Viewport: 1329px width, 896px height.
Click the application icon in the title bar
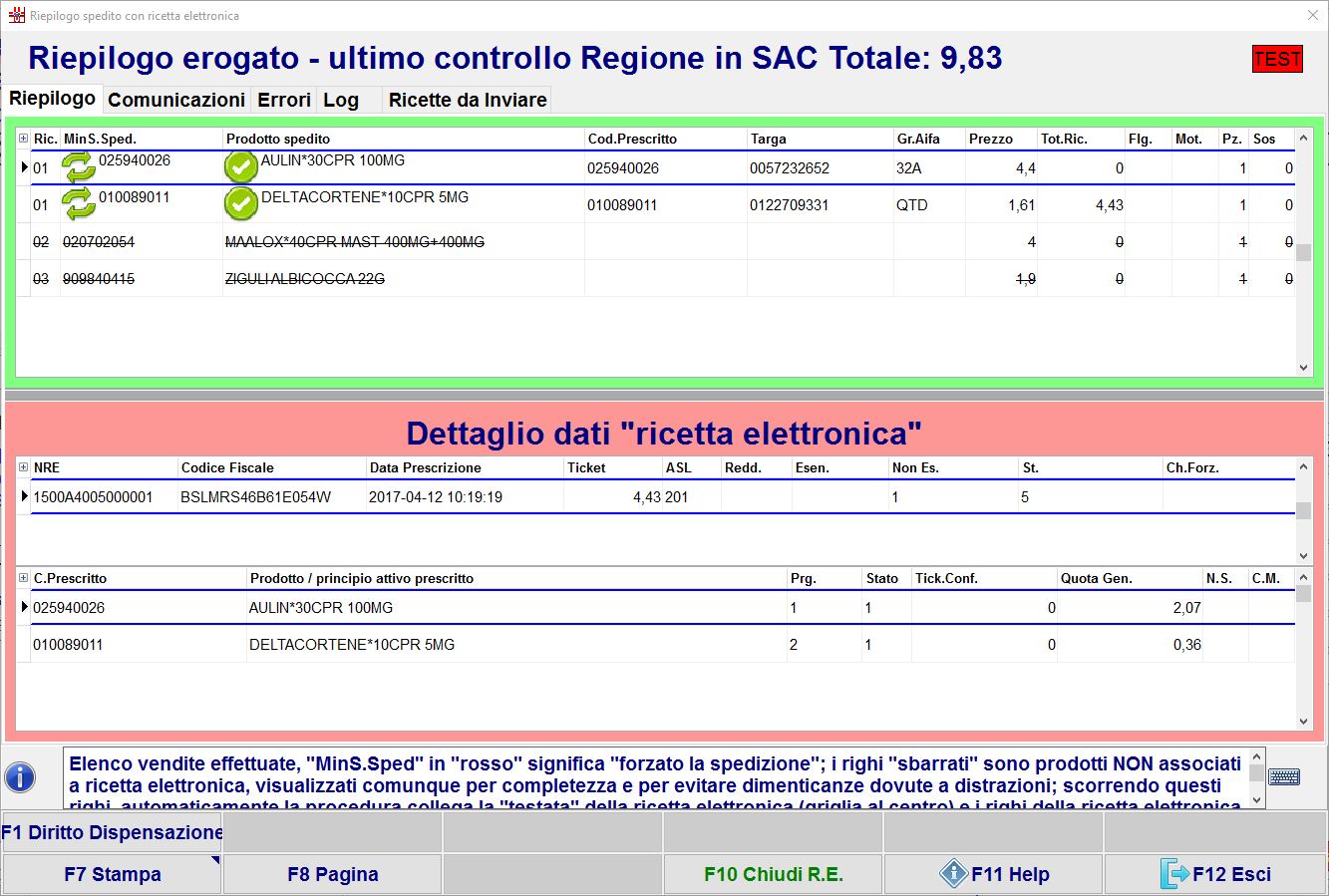pos(16,16)
